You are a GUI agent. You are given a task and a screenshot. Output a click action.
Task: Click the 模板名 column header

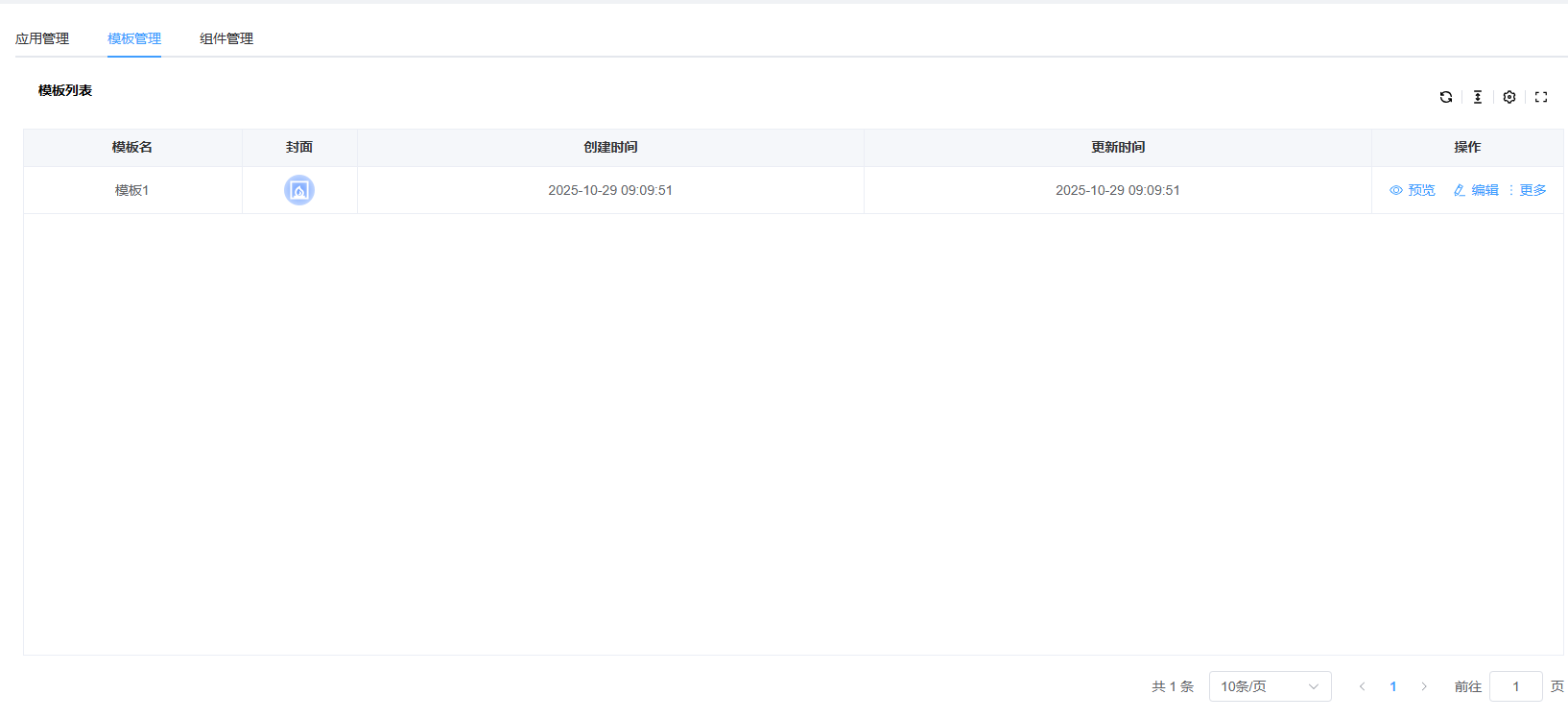pos(132,147)
